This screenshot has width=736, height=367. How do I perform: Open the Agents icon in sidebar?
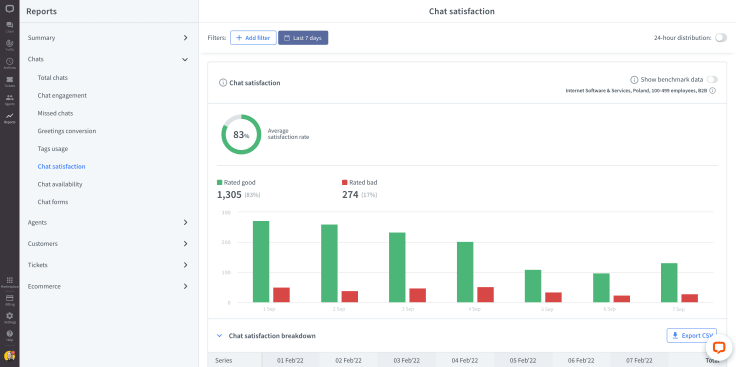[x=9, y=99]
